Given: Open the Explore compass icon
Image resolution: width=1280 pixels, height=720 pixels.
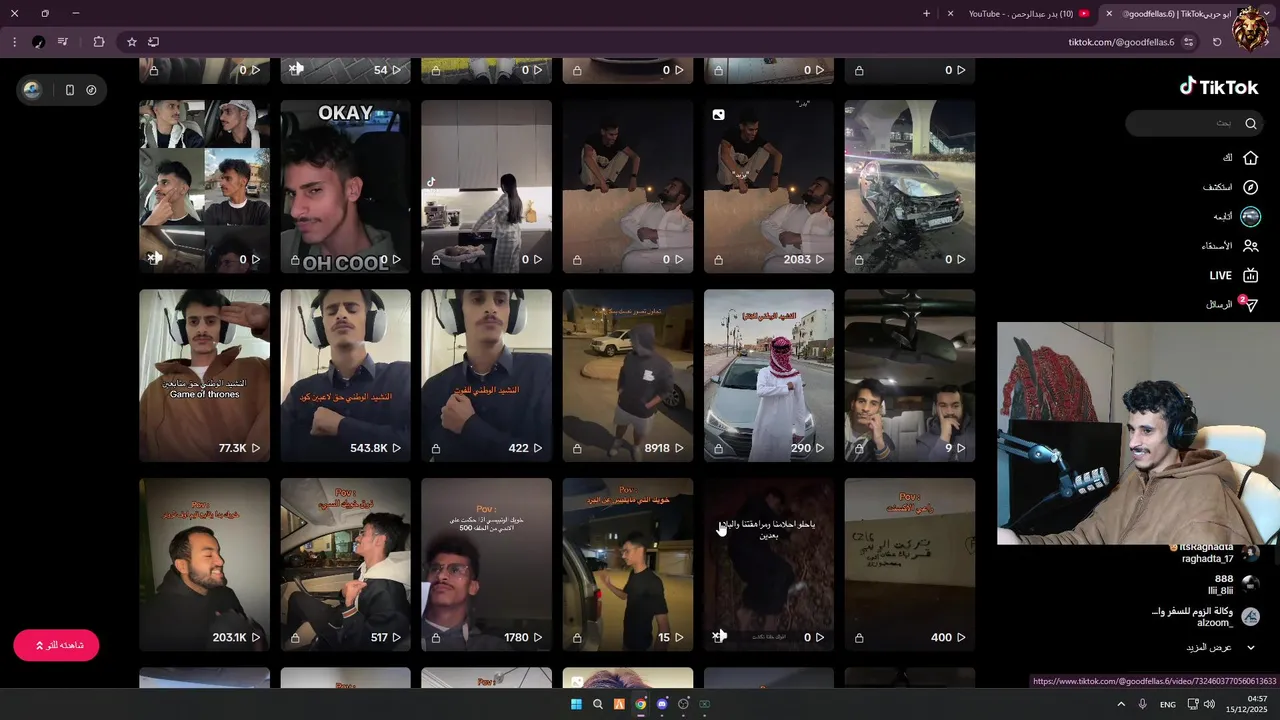Looking at the screenshot, I should tap(1250, 187).
